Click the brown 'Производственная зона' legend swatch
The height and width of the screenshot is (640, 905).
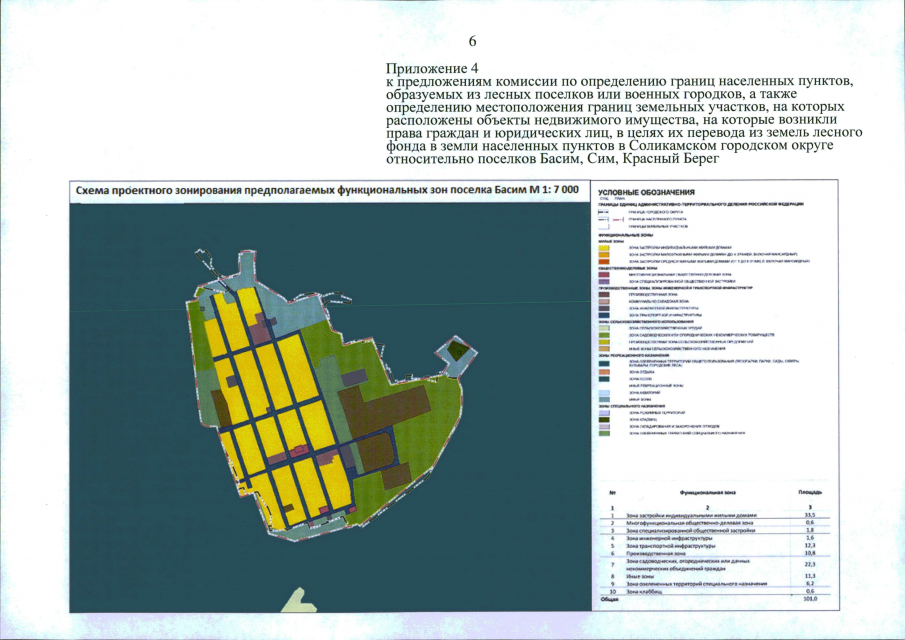click(604, 294)
